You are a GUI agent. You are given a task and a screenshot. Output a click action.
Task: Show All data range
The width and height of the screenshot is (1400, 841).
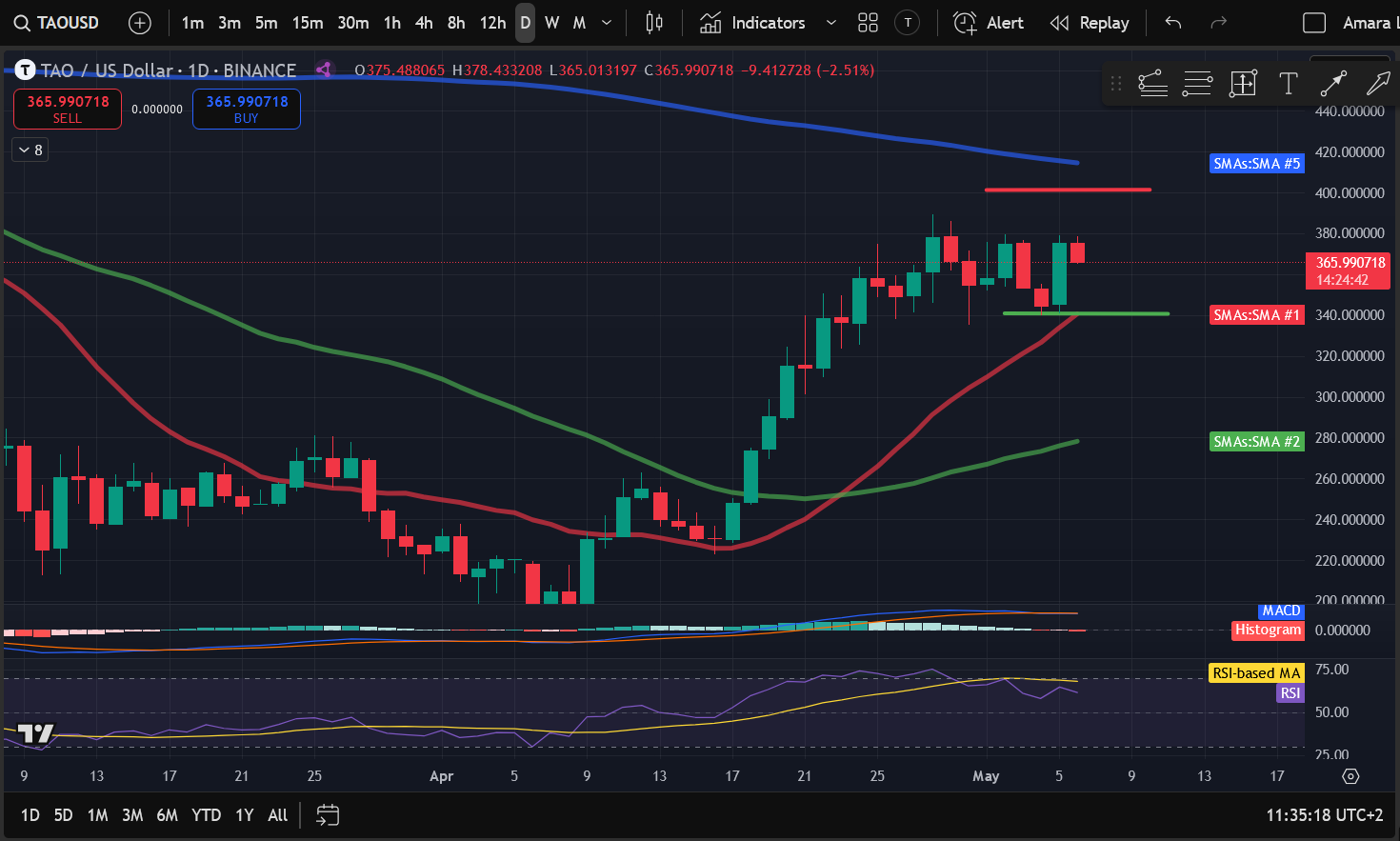pos(278,815)
